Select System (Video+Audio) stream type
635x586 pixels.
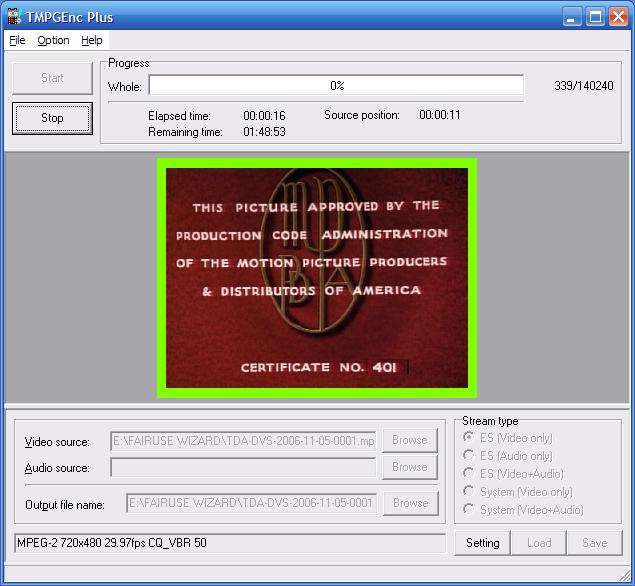523,509
